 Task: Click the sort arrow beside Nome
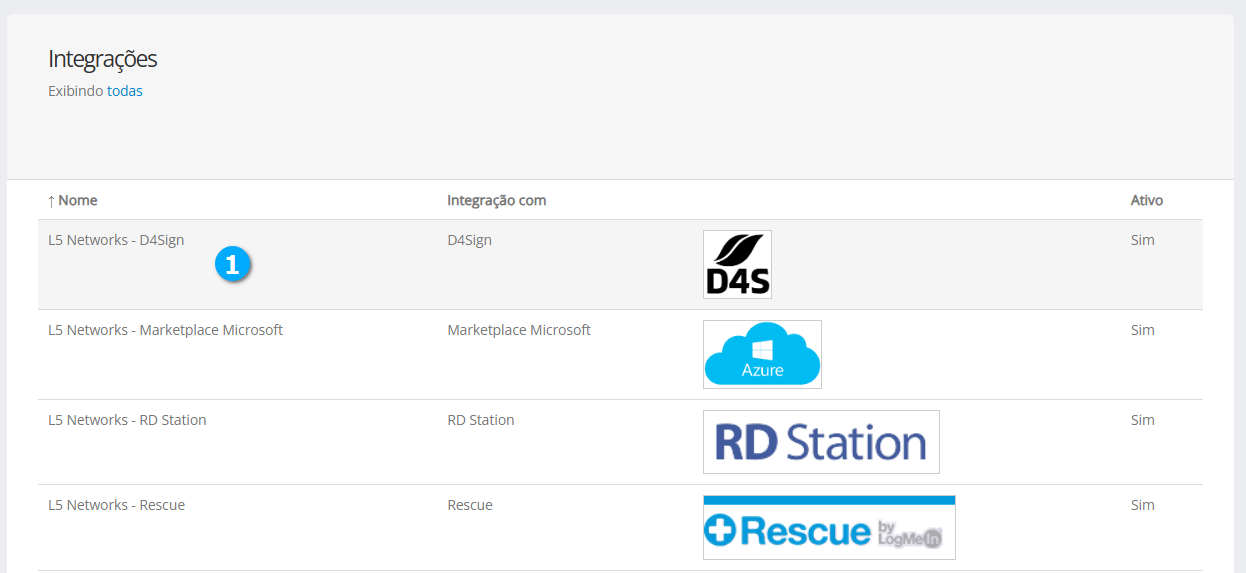click(x=51, y=201)
